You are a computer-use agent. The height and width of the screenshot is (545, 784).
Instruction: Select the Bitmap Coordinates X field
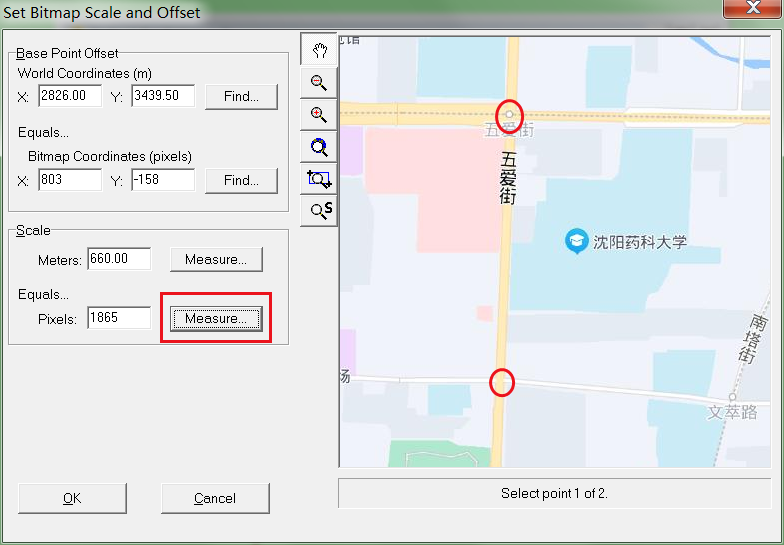tap(70, 180)
